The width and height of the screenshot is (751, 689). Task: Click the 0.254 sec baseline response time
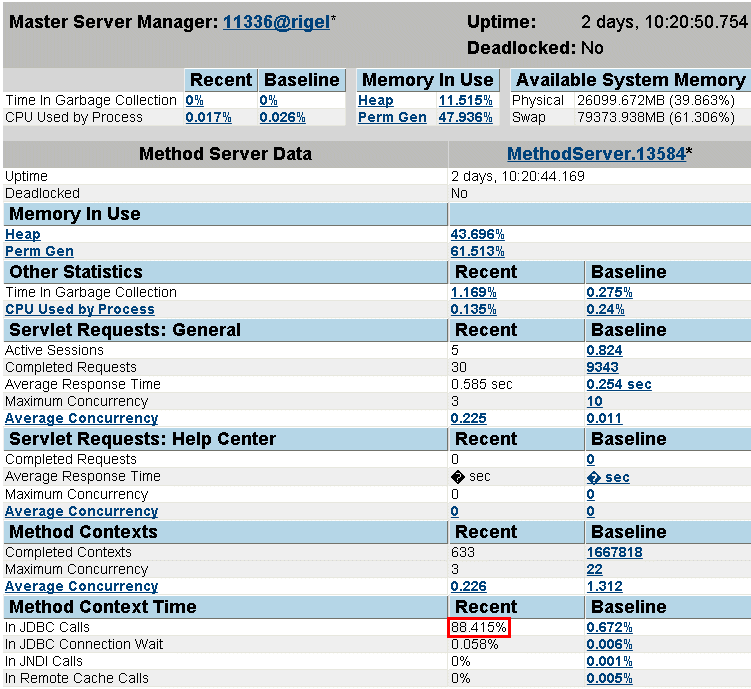pos(619,384)
